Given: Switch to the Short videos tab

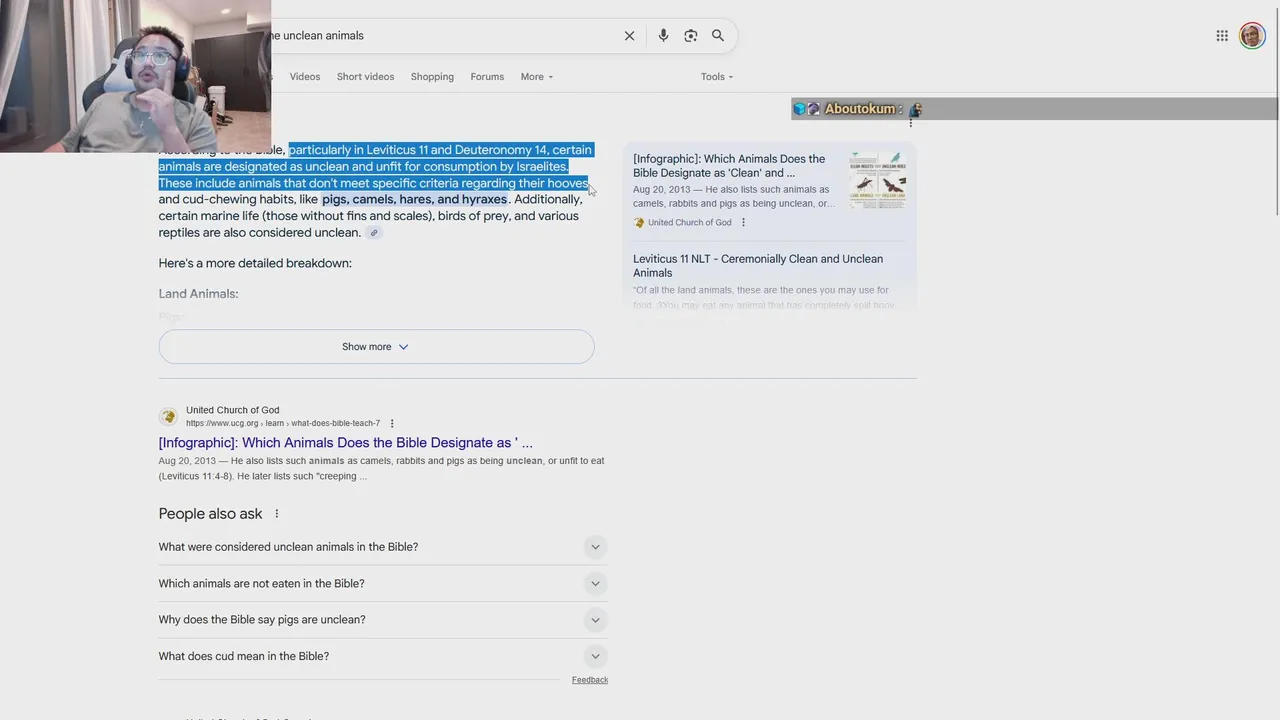Looking at the screenshot, I should [x=365, y=77].
